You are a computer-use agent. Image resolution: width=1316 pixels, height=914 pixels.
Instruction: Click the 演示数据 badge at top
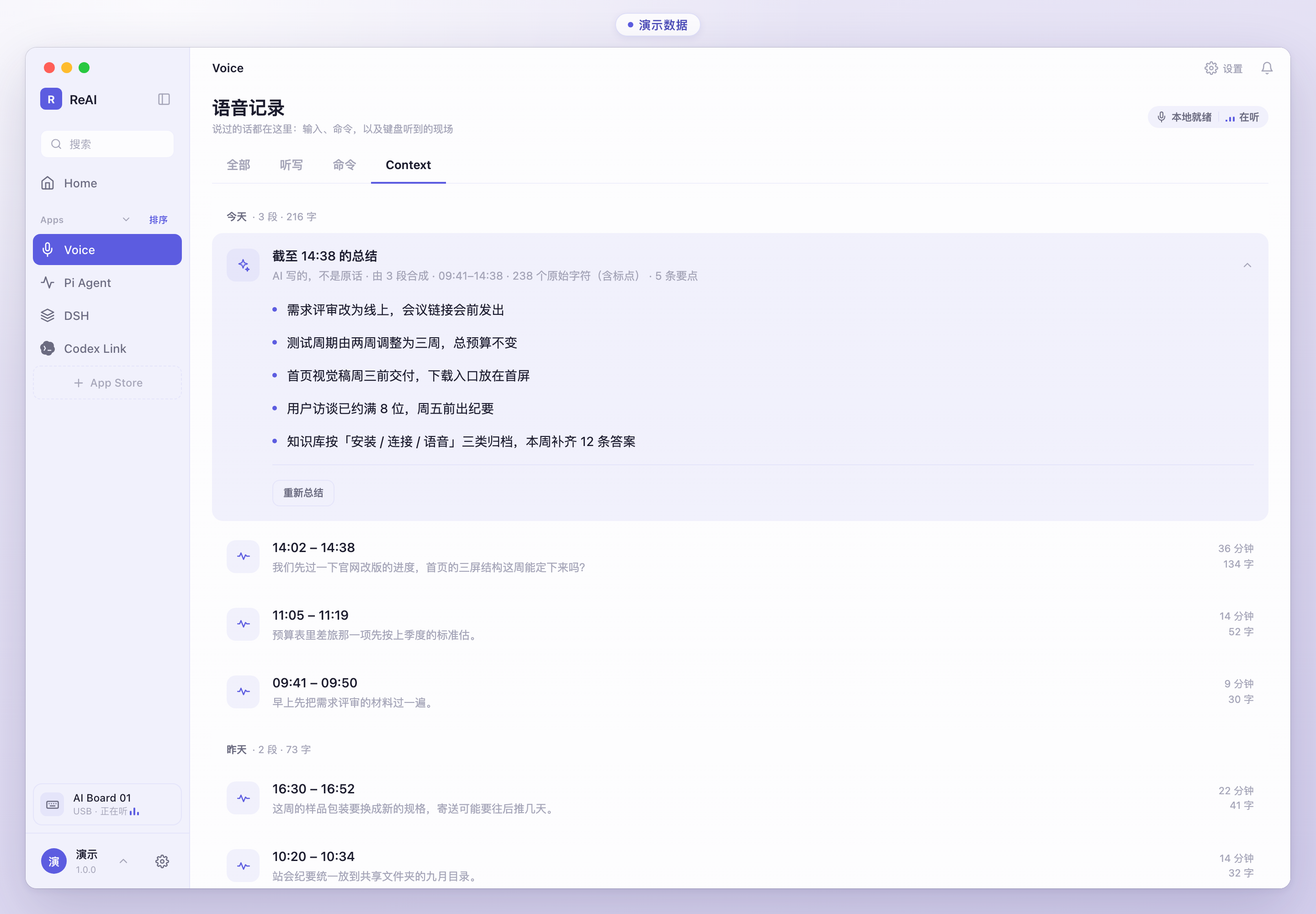coord(658,25)
